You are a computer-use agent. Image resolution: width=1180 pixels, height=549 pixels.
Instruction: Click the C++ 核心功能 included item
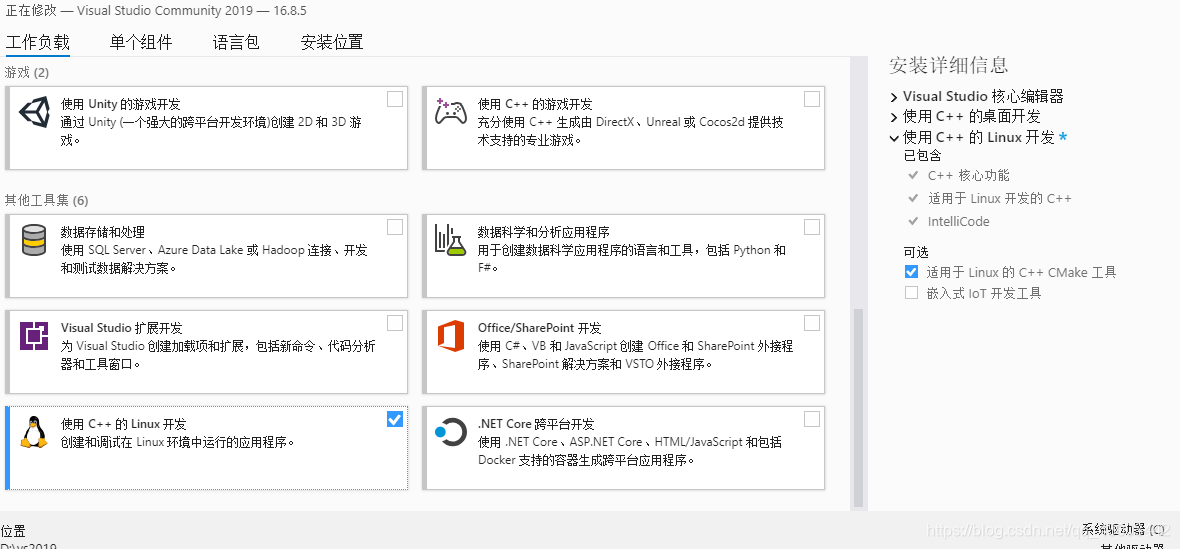(x=969, y=176)
